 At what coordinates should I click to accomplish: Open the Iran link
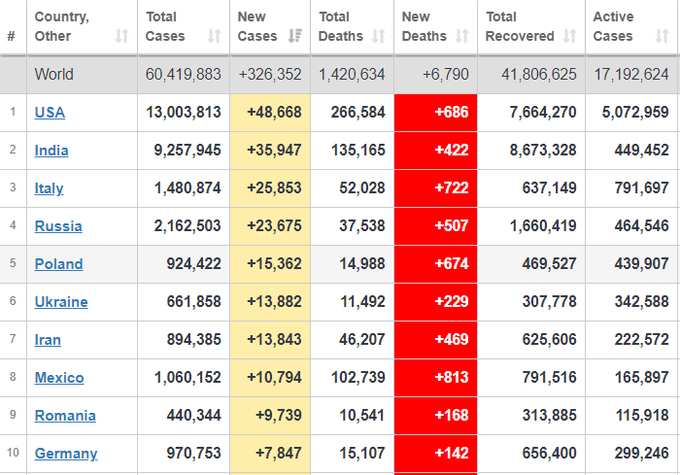click(x=48, y=340)
